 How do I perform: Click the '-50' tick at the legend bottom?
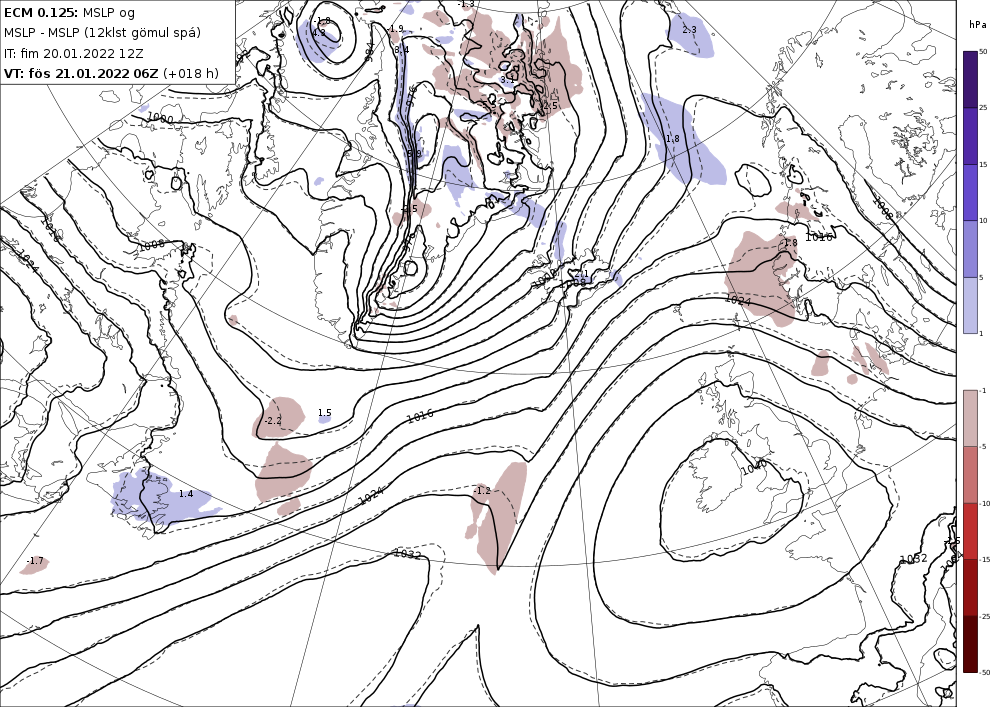(x=985, y=673)
